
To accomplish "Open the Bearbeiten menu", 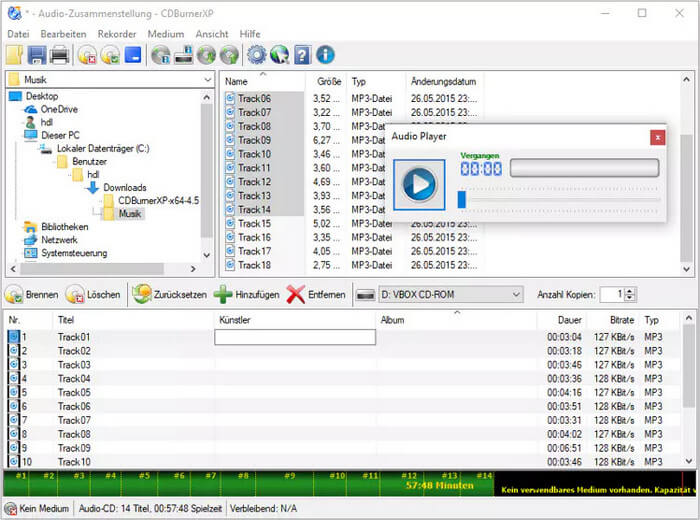I will (x=63, y=34).
